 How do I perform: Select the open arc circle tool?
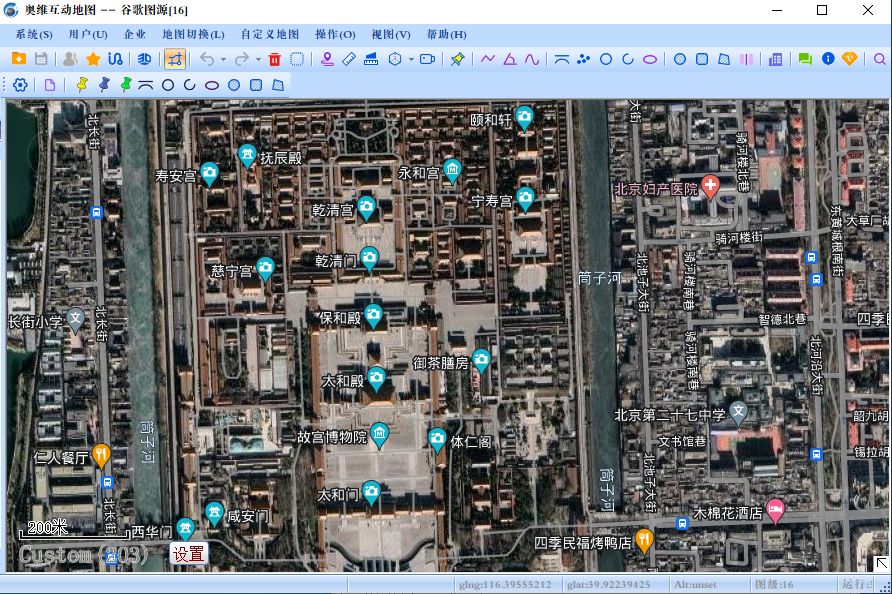(x=628, y=59)
